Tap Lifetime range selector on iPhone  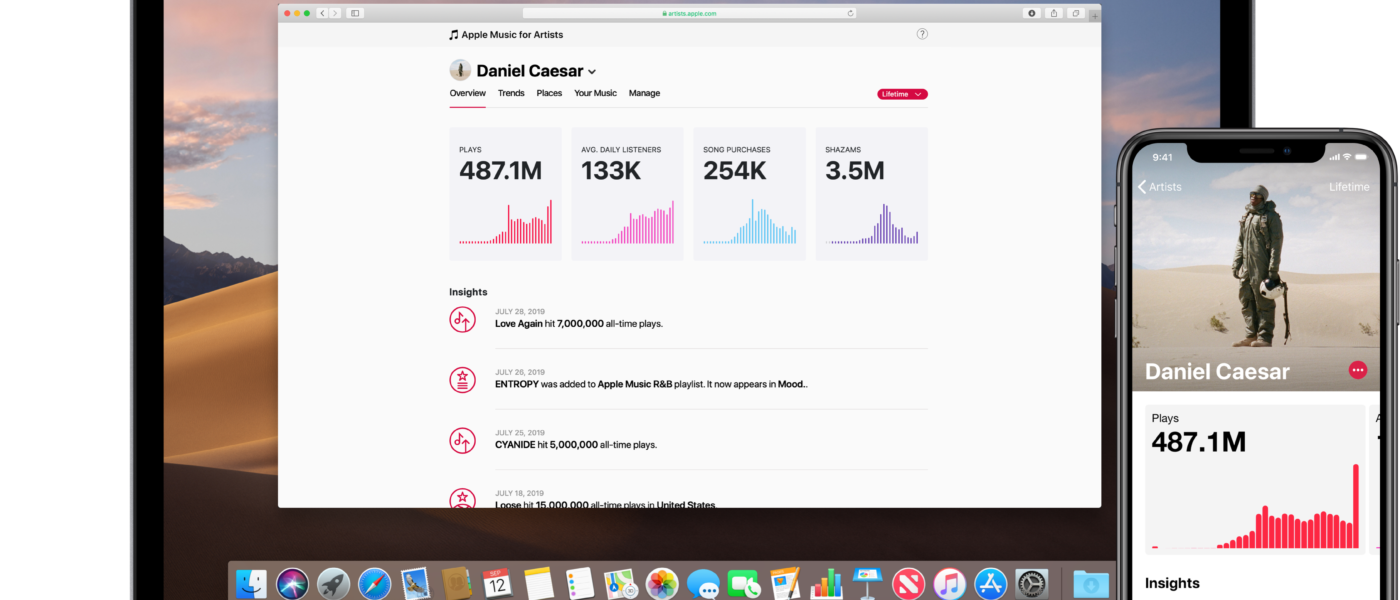coord(1348,187)
